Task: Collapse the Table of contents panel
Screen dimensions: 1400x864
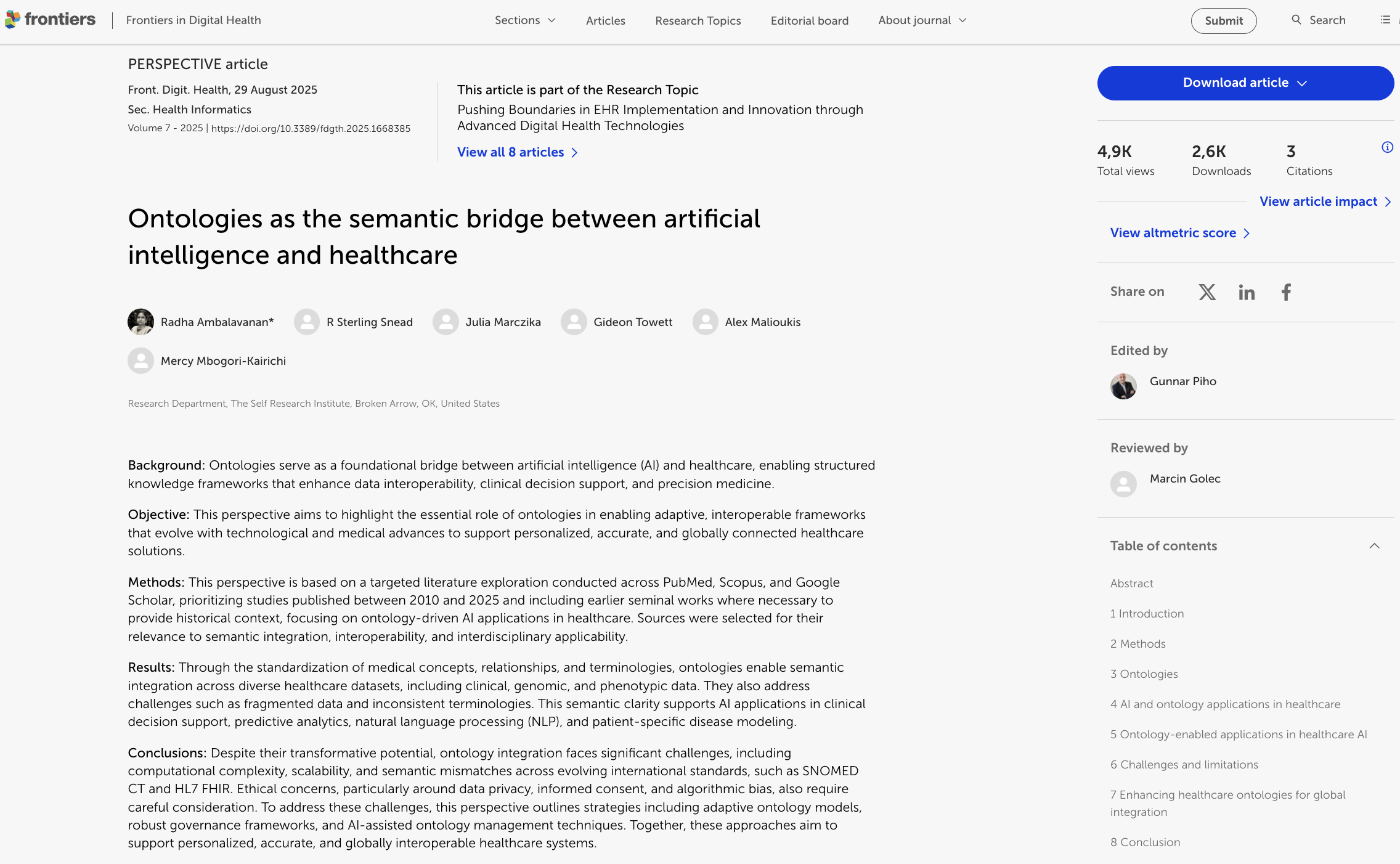Action: pyautogui.click(x=1374, y=546)
